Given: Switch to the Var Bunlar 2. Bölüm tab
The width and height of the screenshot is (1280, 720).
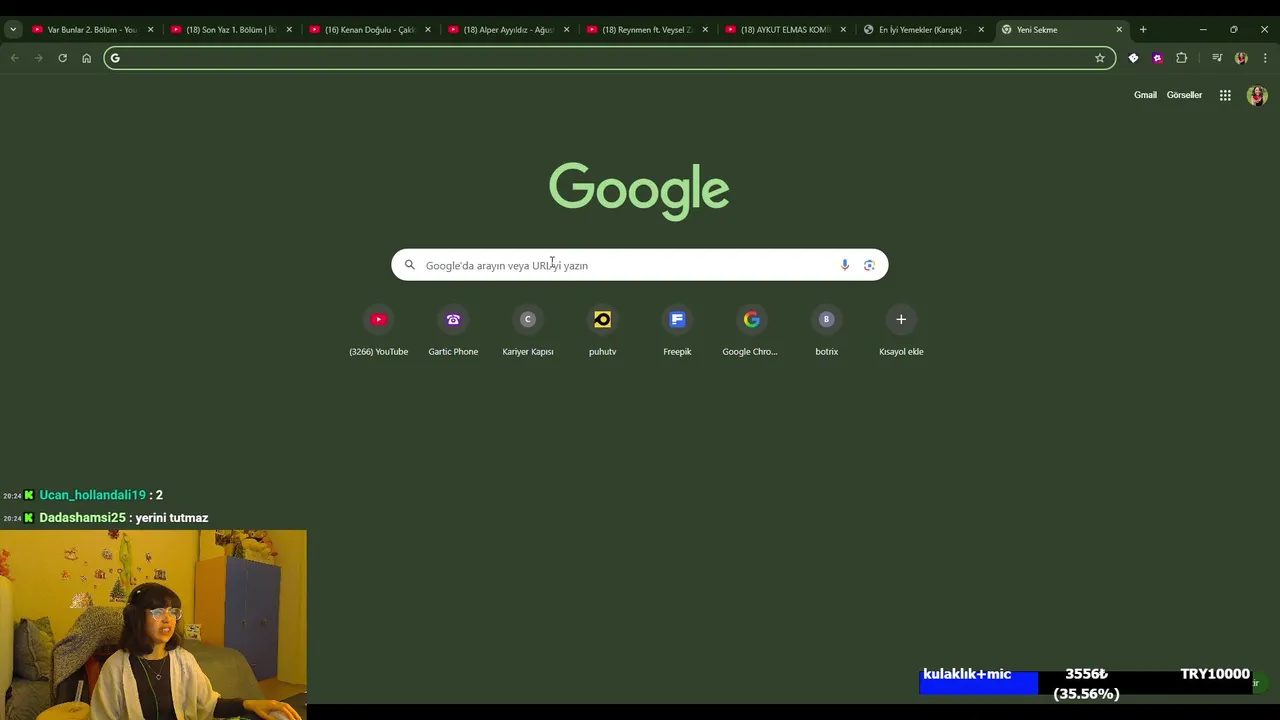Looking at the screenshot, I should click(x=92, y=30).
